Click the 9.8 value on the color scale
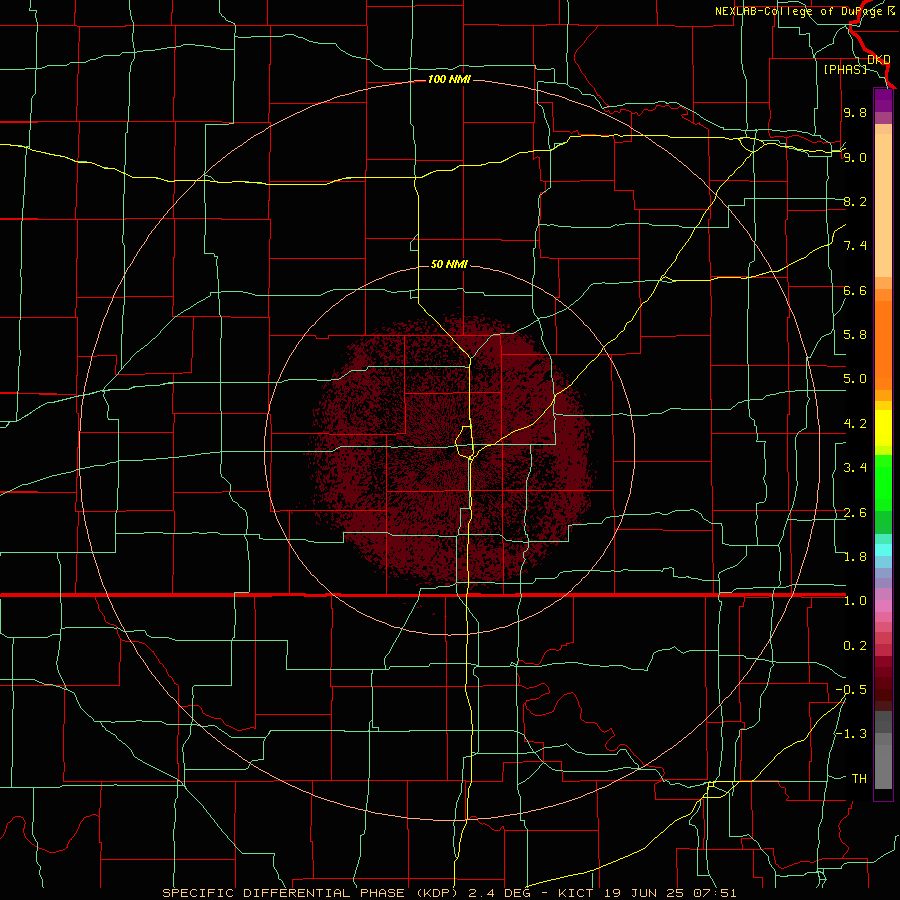Viewport: 900px width, 900px height. pos(855,112)
